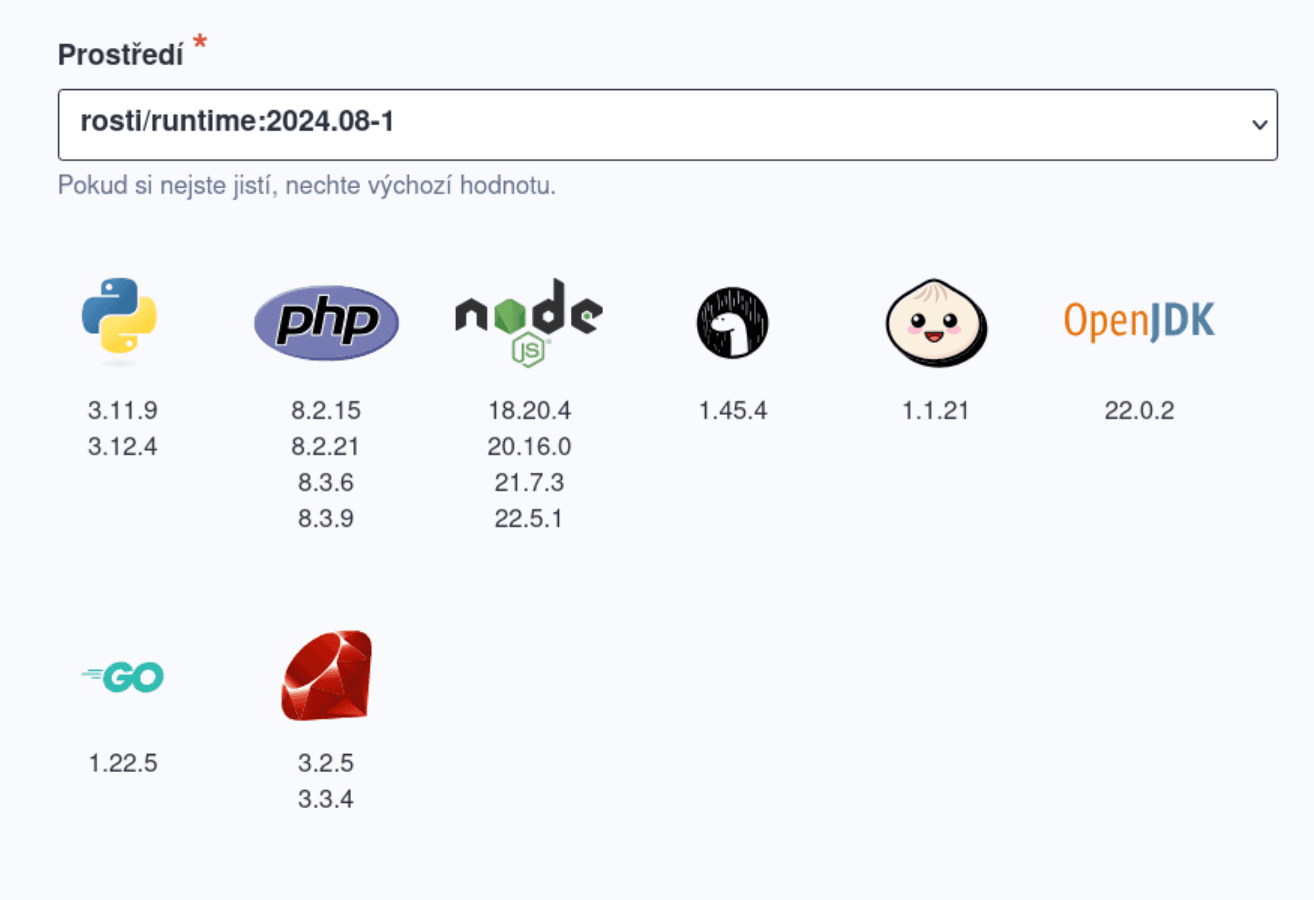Click the Deno dinosaur logo icon

733,322
